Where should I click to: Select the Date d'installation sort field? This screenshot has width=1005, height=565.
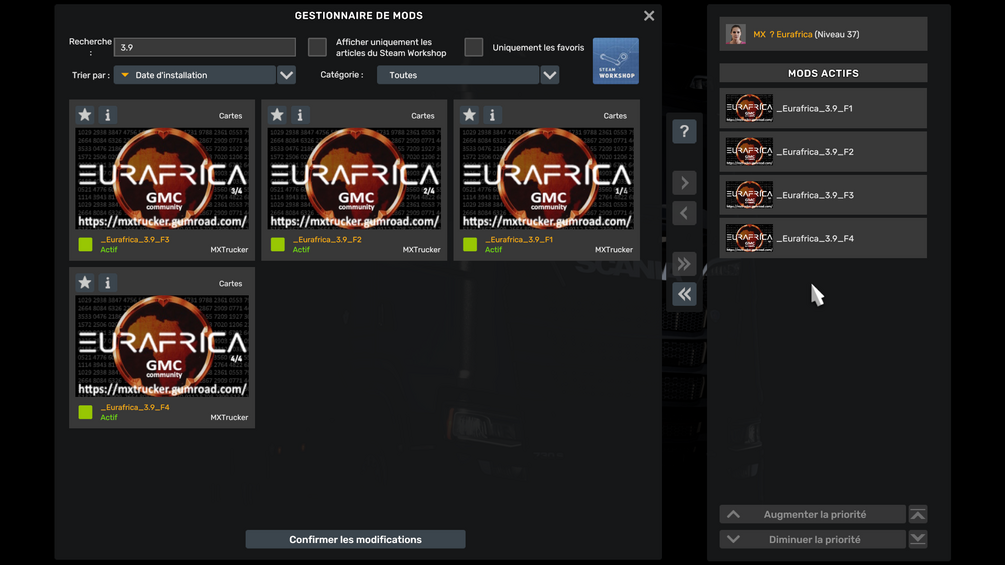point(194,75)
